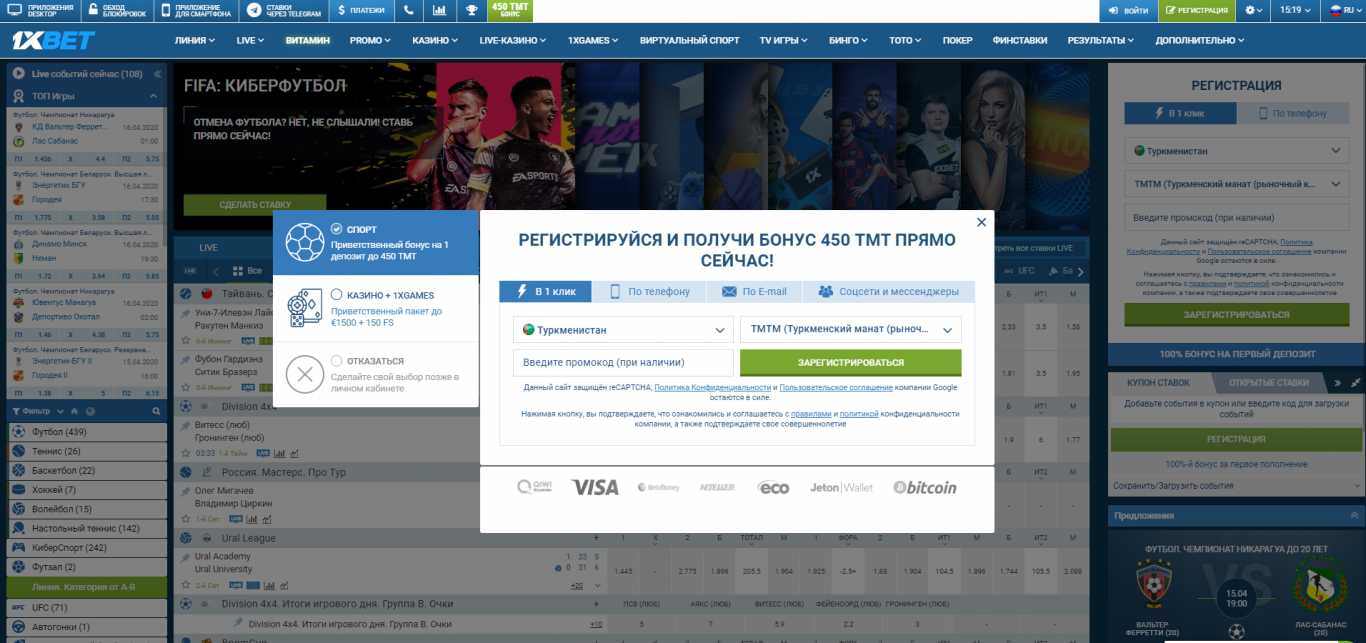Open the TMTM currency dropdown
The width and height of the screenshot is (1366, 643).
tap(850, 328)
